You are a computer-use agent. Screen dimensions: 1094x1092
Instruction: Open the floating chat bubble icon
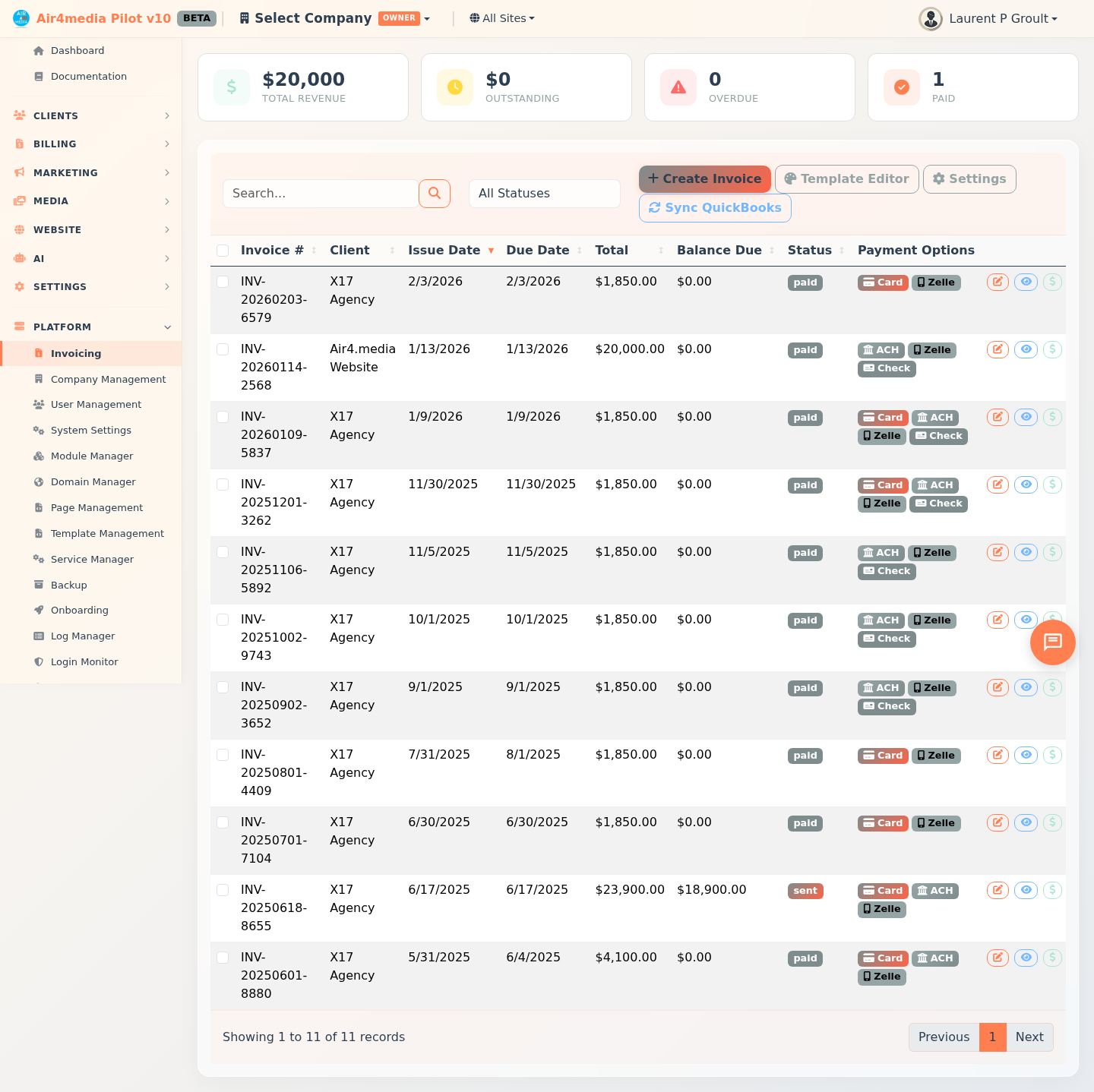point(1053,642)
